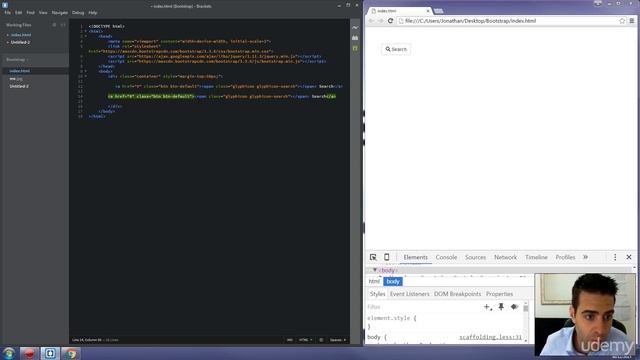Open Event Listeners sidebar tab
Screen dimensions: 640x360
(x=409, y=294)
